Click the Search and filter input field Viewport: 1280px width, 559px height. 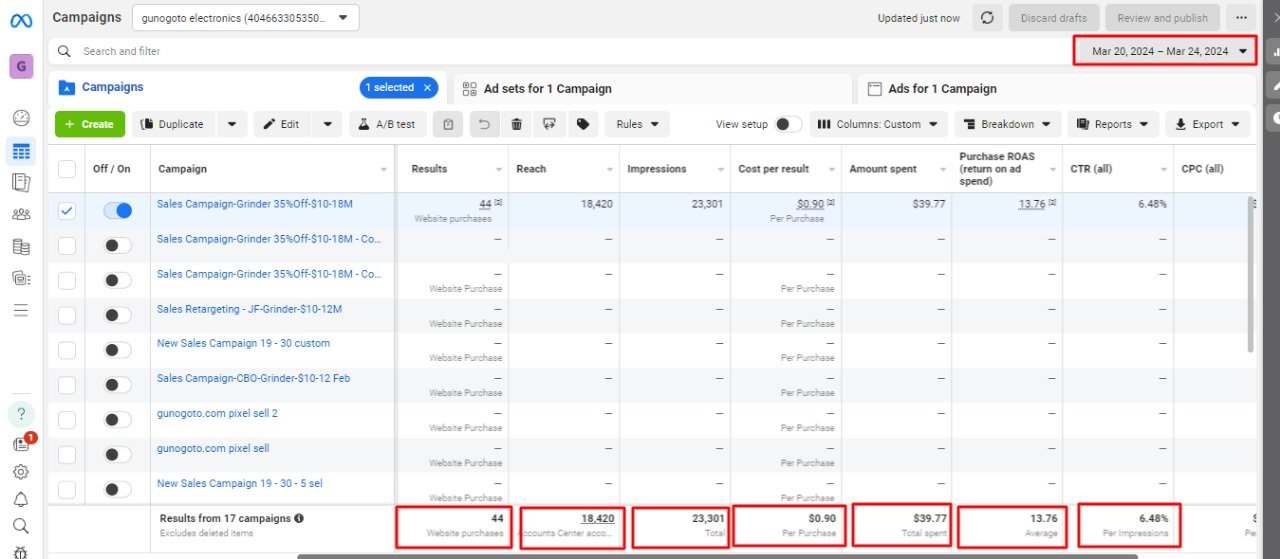(x=560, y=51)
